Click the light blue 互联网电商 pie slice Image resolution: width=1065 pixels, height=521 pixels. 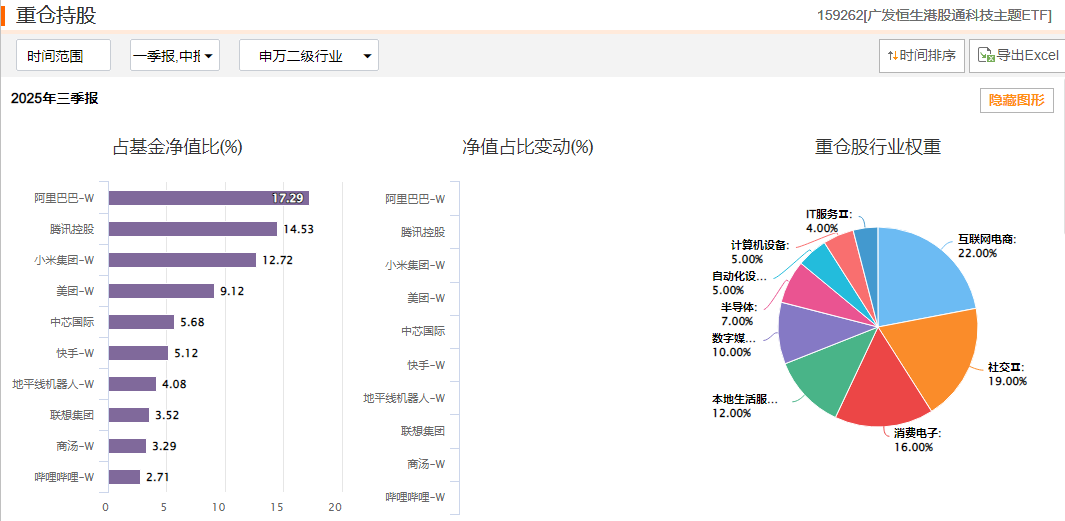924,279
